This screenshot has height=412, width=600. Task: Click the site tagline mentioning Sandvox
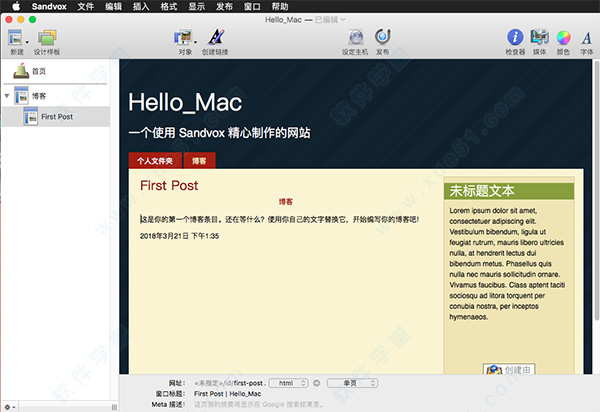[x=220, y=133]
